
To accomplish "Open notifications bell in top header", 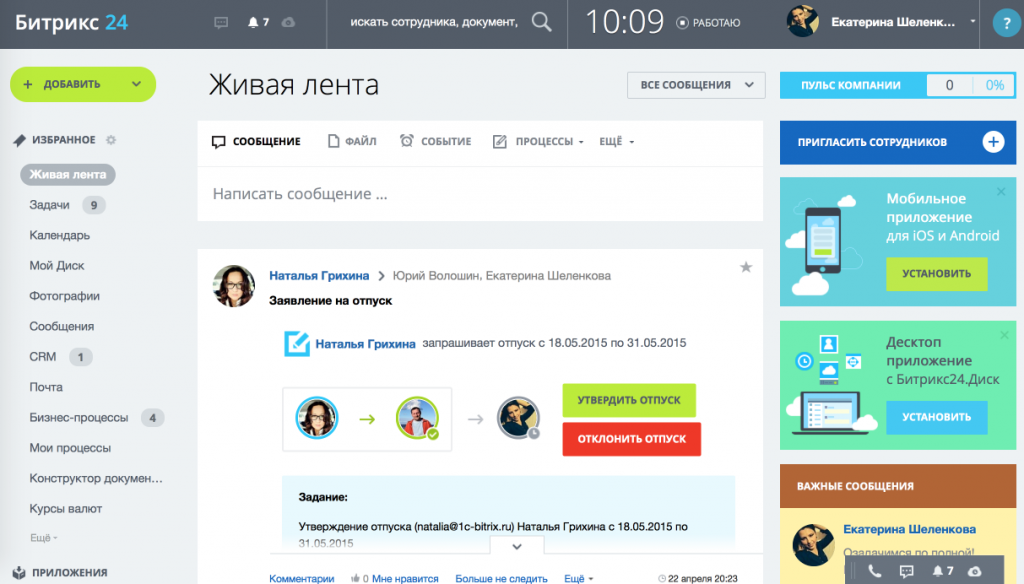I will [253, 23].
